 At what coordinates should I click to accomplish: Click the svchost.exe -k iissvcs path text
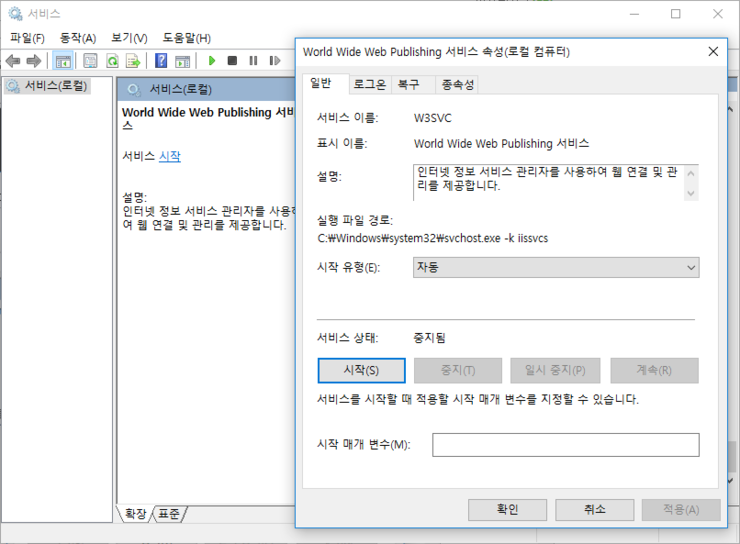[433, 238]
